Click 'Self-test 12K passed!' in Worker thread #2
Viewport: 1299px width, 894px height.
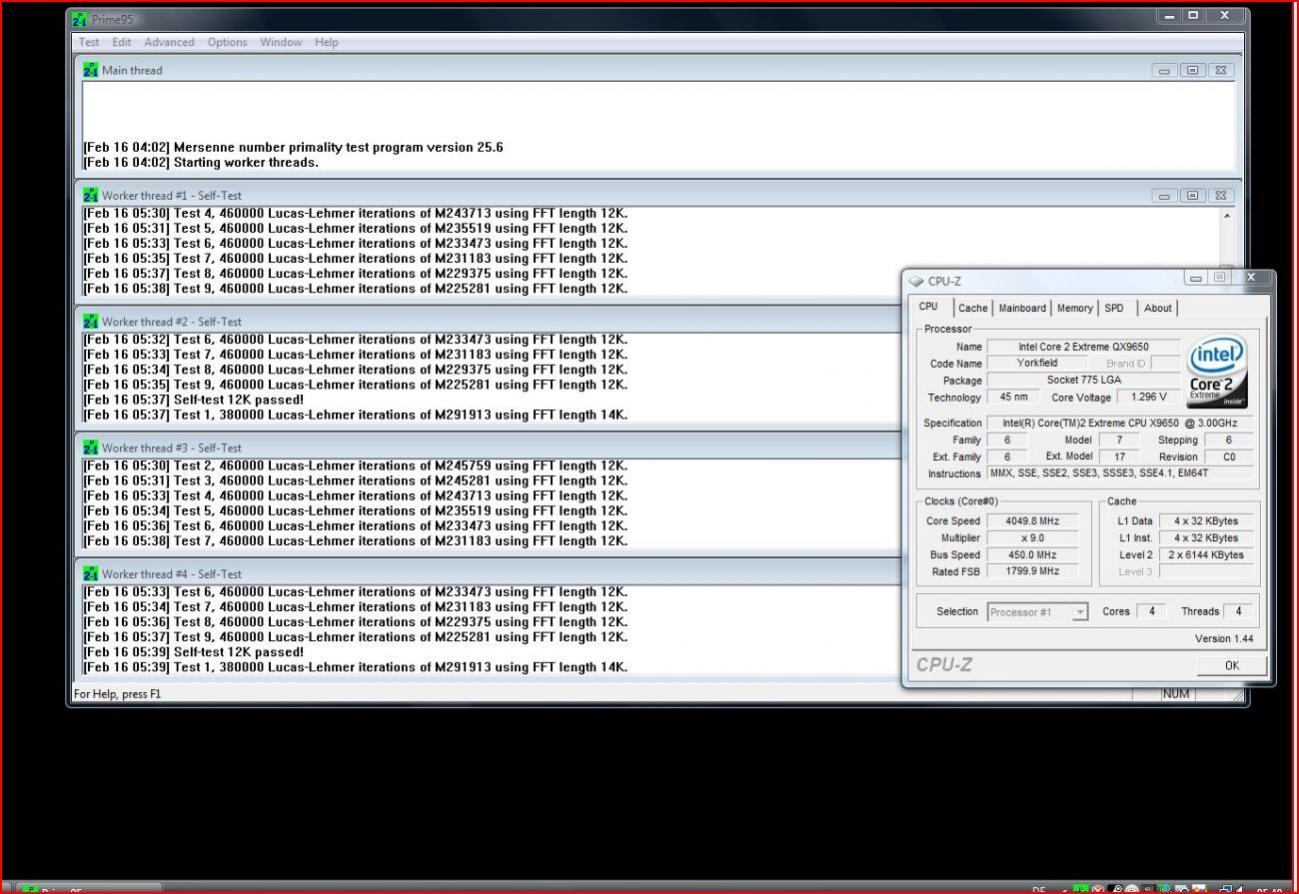click(193, 400)
